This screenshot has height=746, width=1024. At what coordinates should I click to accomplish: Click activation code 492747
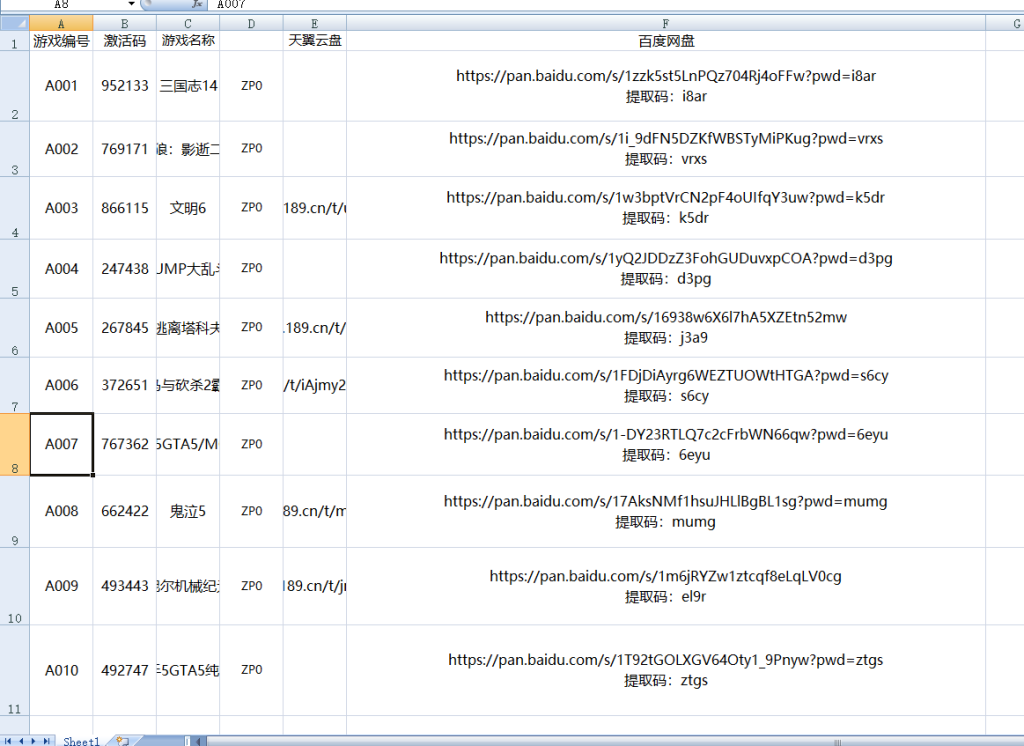[x=125, y=670]
